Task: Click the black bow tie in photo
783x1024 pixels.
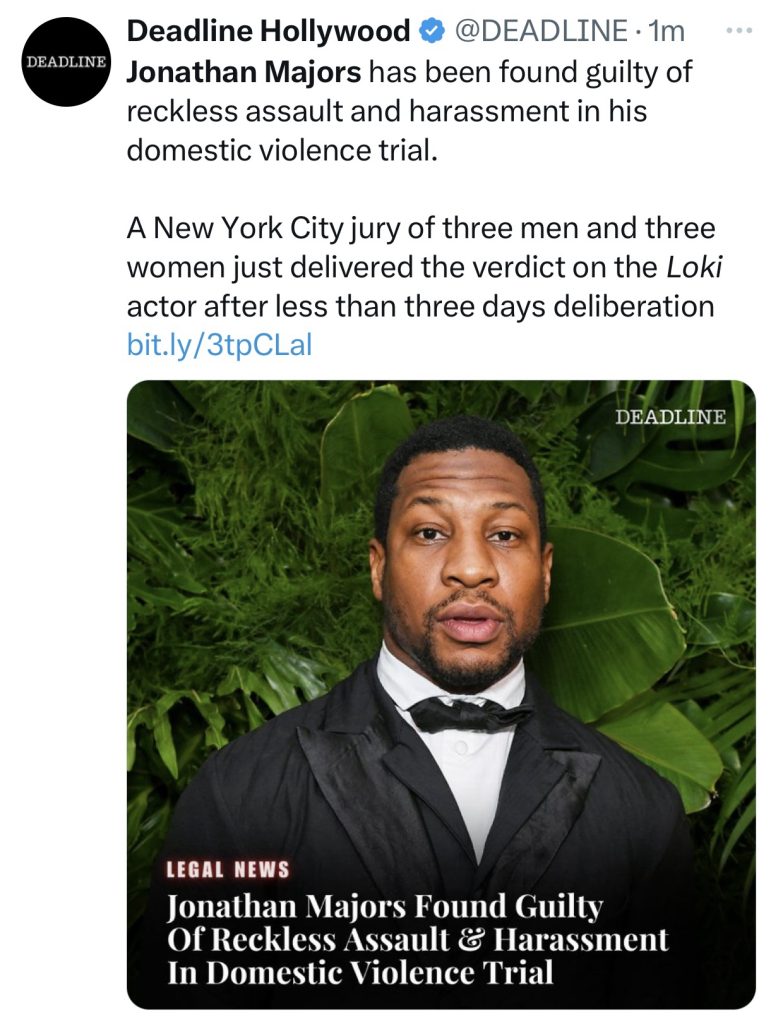Action: [x=468, y=714]
